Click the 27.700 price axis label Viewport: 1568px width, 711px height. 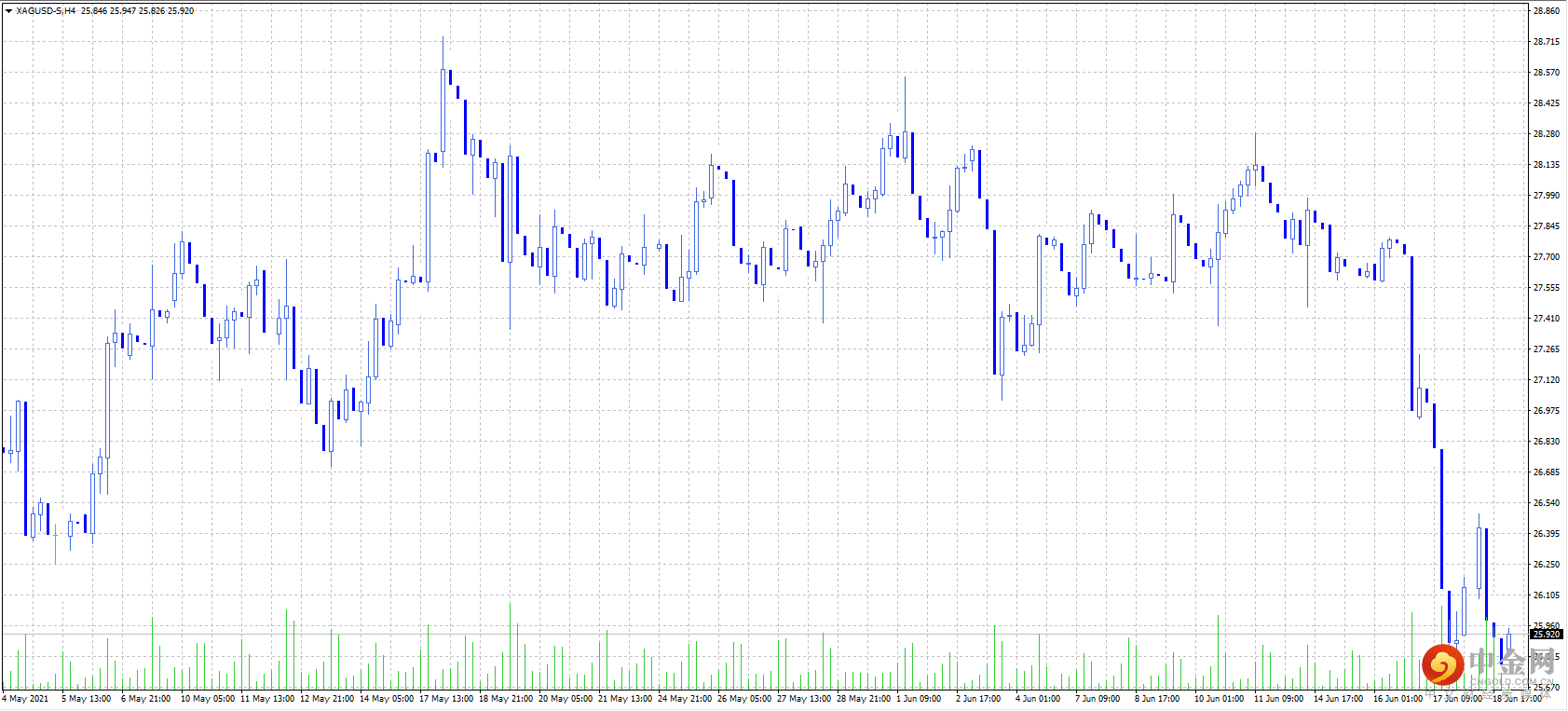click(1547, 257)
